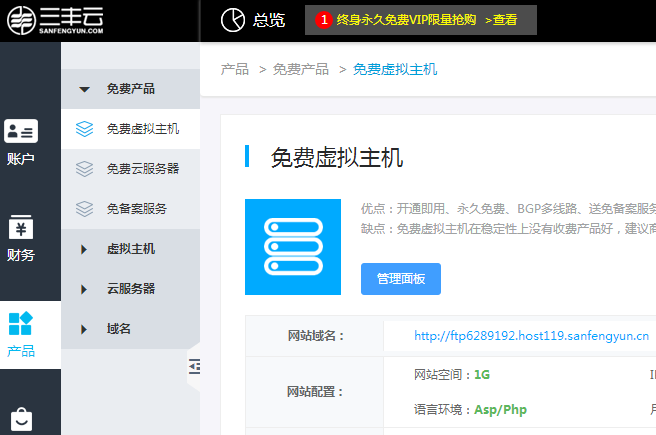The height and width of the screenshot is (435, 656).
Task: Open the 管理面板 button
Action: (401, 279)
